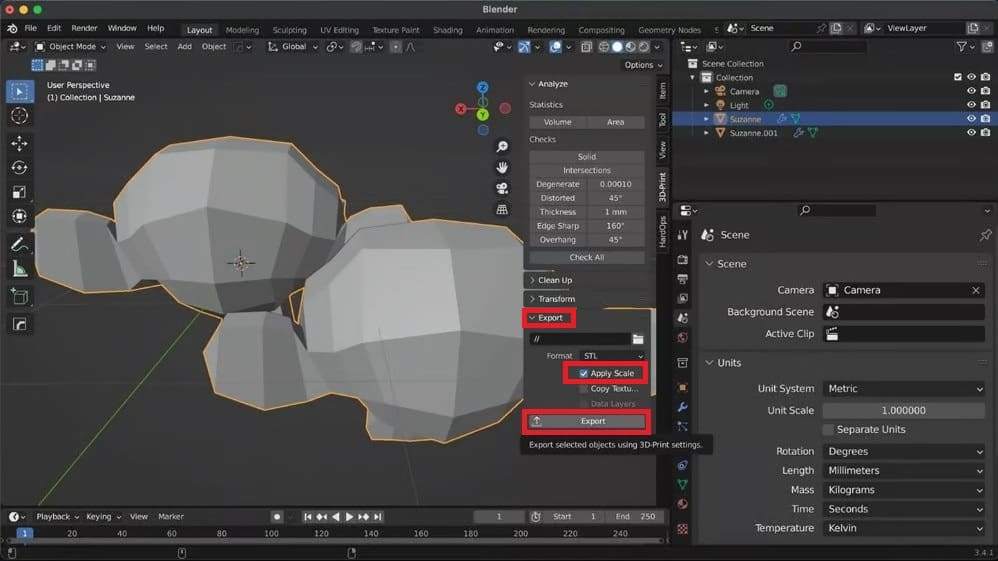Screen dimensions: 998x561
Task: Open the 3D-Print sidebar tab
Action: click(663, 187)
